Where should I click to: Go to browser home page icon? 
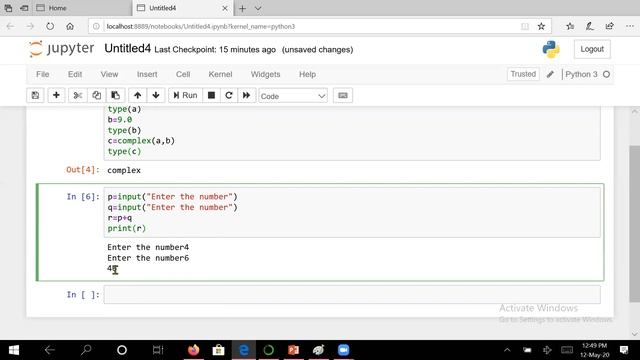70,26
